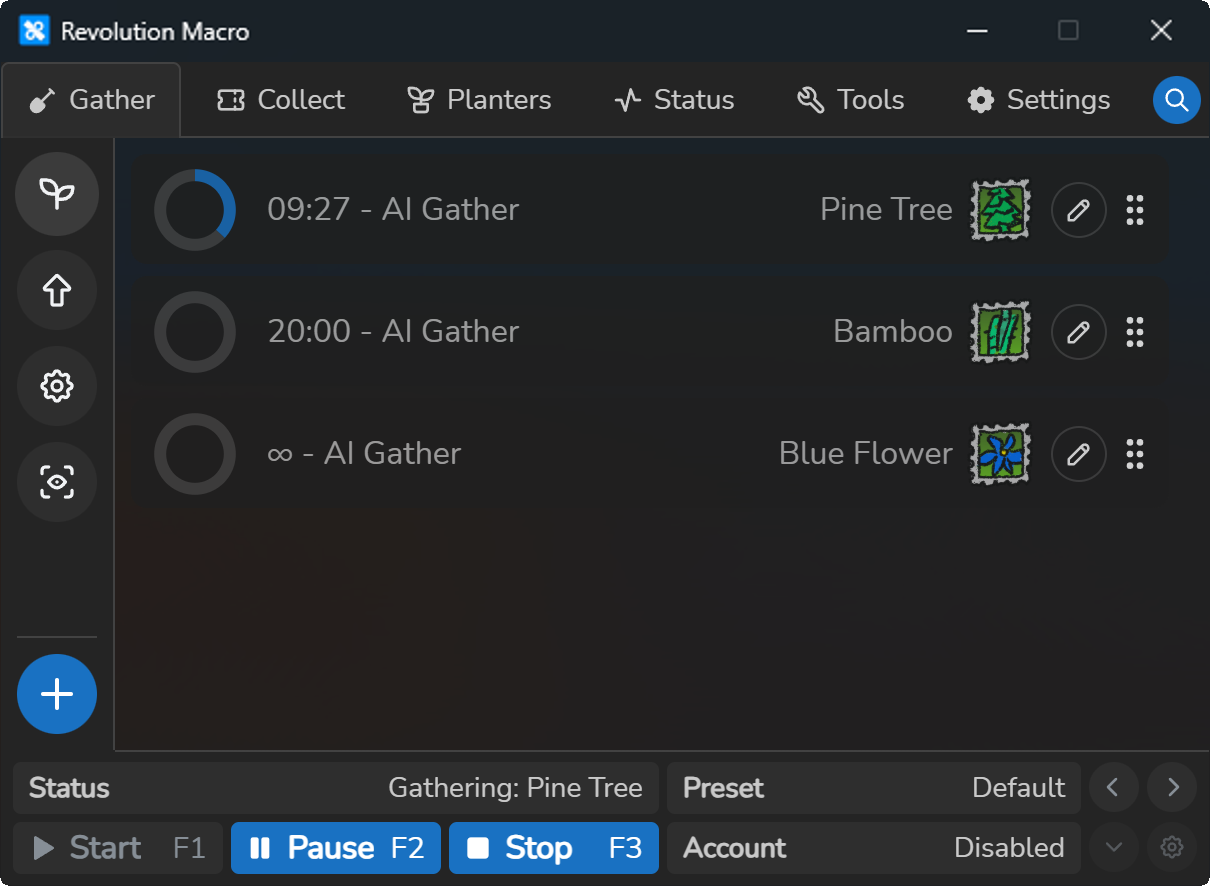Image resolution: width=1210 pixels, height=886 pixels.
Task: Go to the Settings tab
Action: click(x=1038, y=100)
